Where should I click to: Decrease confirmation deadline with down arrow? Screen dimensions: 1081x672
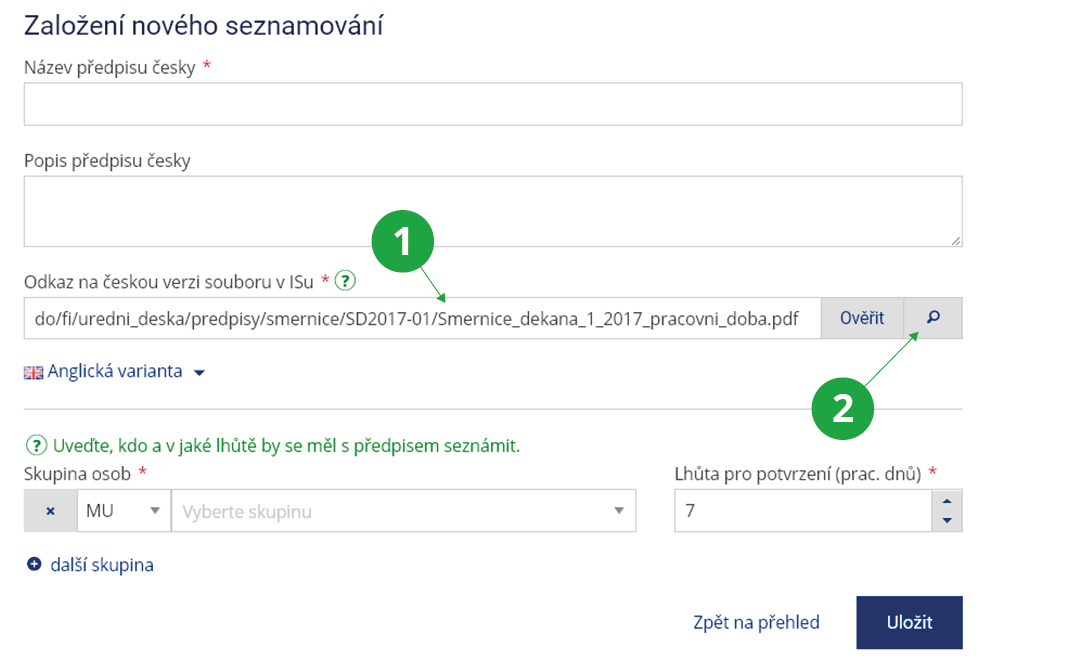coord(946,521)
